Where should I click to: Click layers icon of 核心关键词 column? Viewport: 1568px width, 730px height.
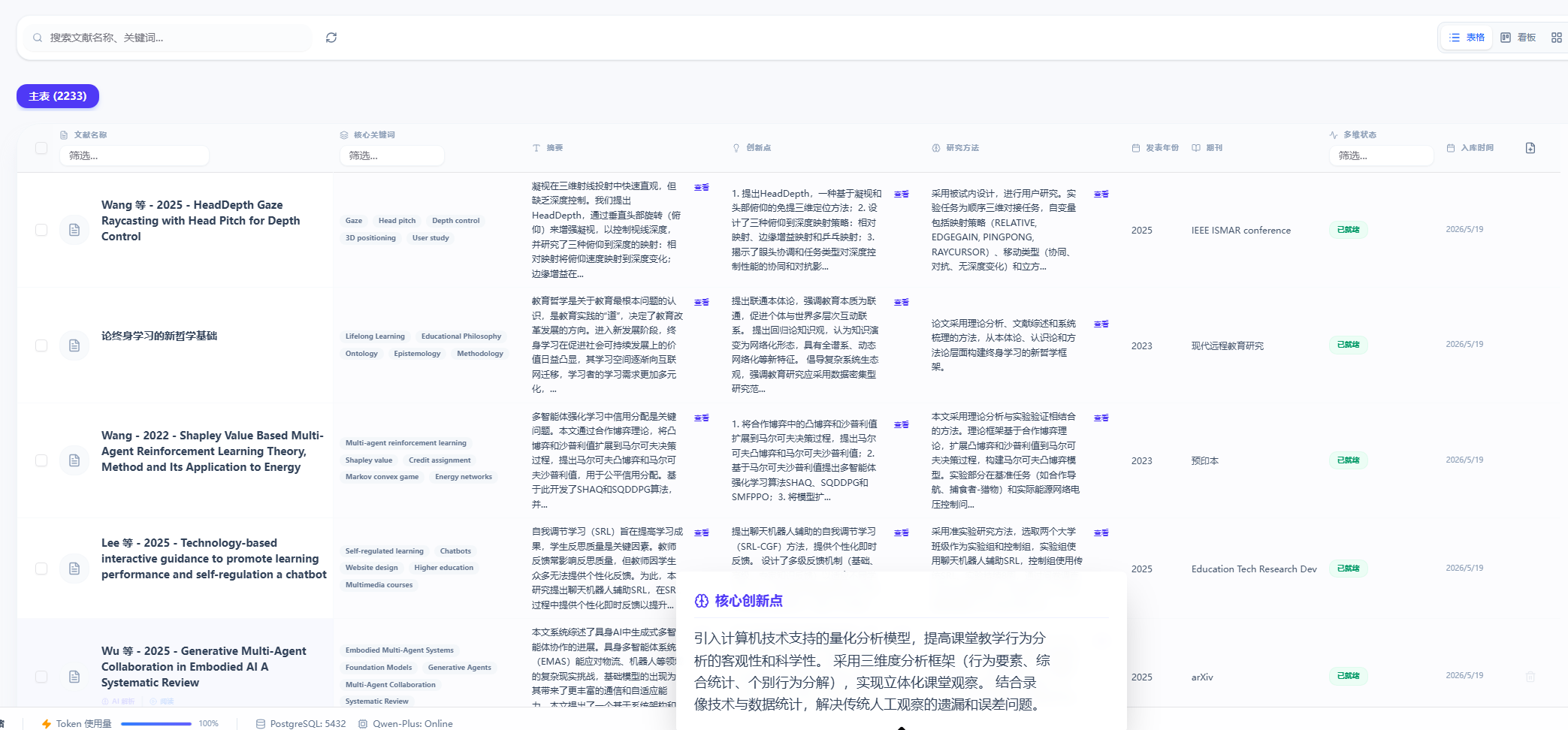pos(344,135)
